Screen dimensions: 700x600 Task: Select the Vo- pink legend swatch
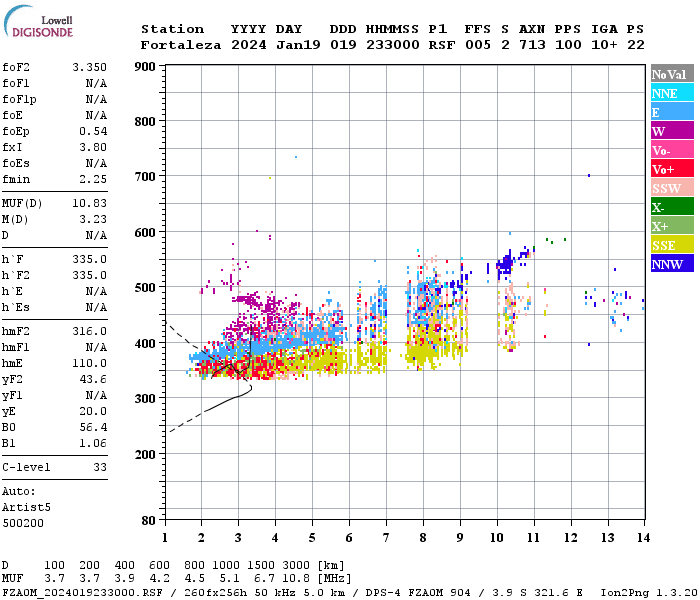672,150
